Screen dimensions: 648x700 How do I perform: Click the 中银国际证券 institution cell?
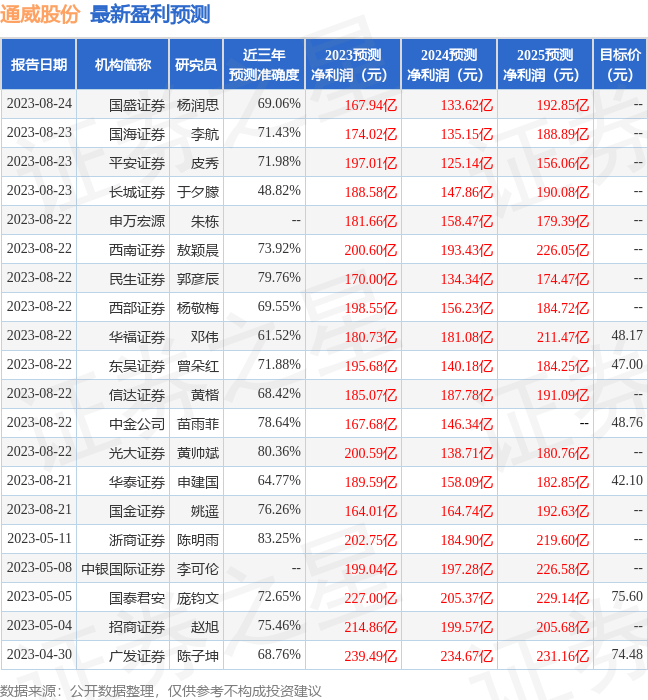coord(123,569)
